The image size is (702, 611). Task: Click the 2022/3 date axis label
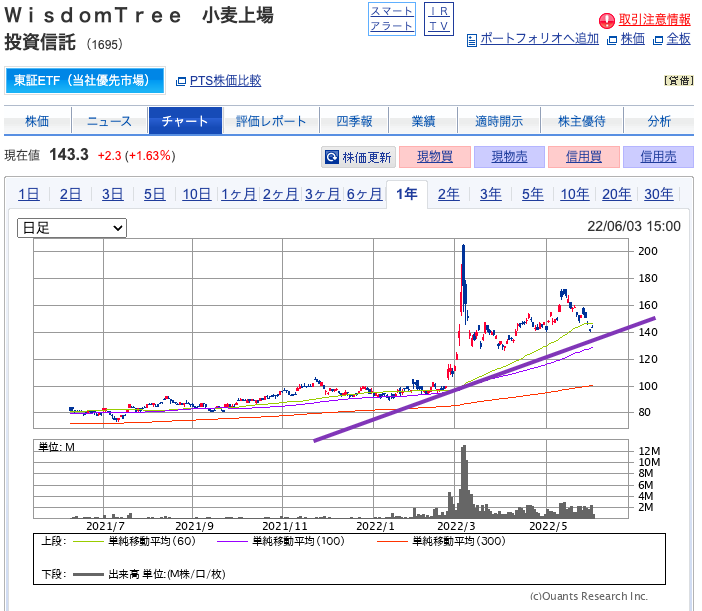[x=456, y=526]
